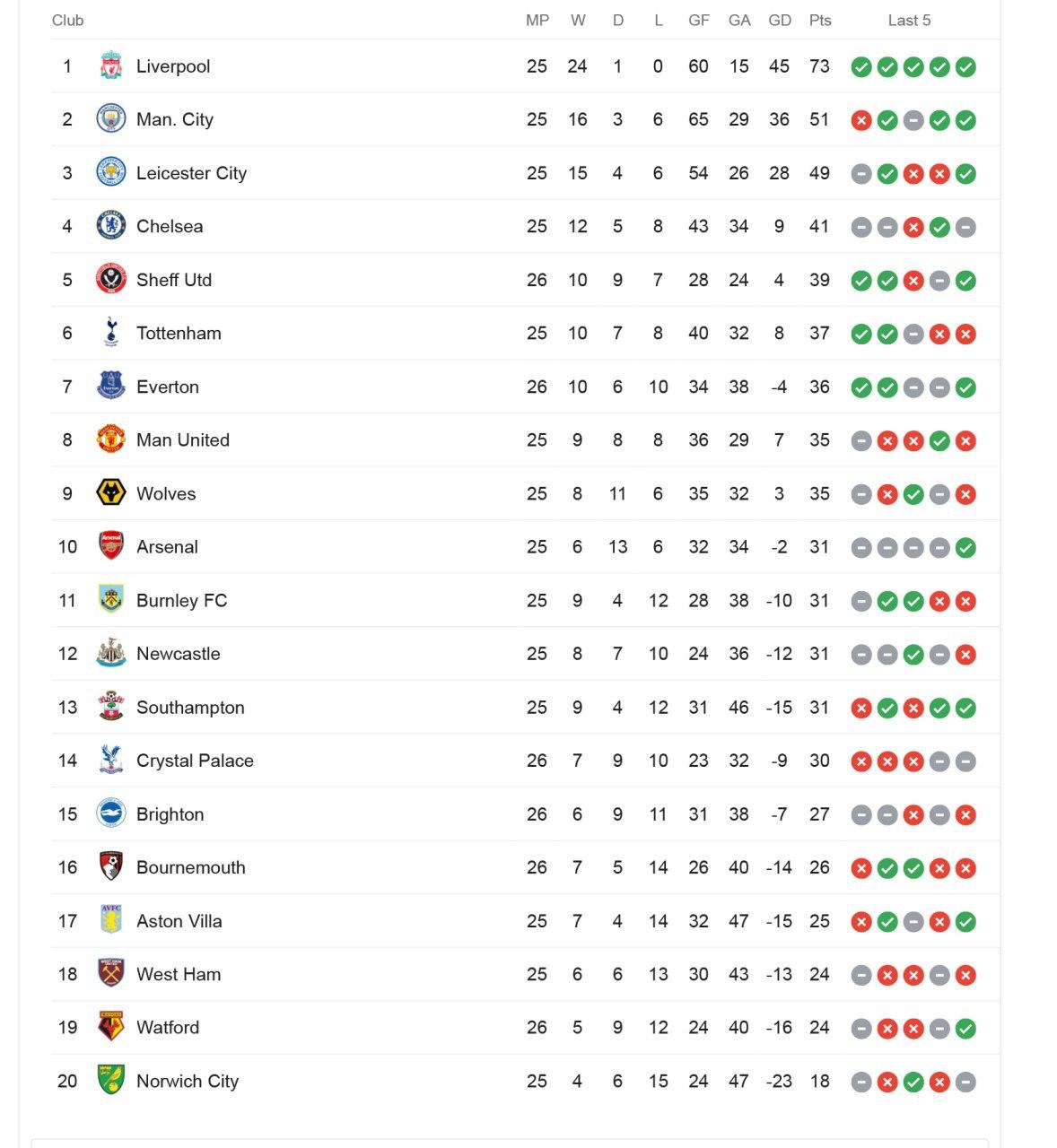Click the Pts column header
The image size is (1057, 1148).
[820, 20]
